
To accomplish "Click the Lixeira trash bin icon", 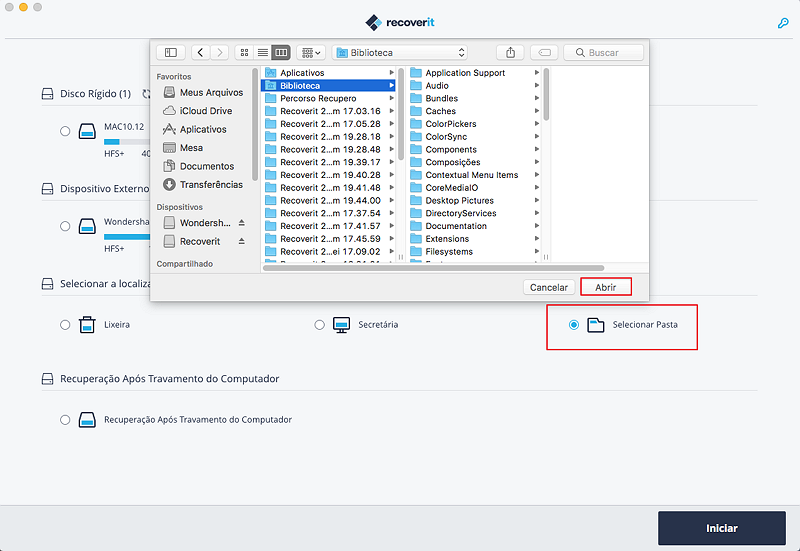I will pyautogui.click(x=87, y=324).
